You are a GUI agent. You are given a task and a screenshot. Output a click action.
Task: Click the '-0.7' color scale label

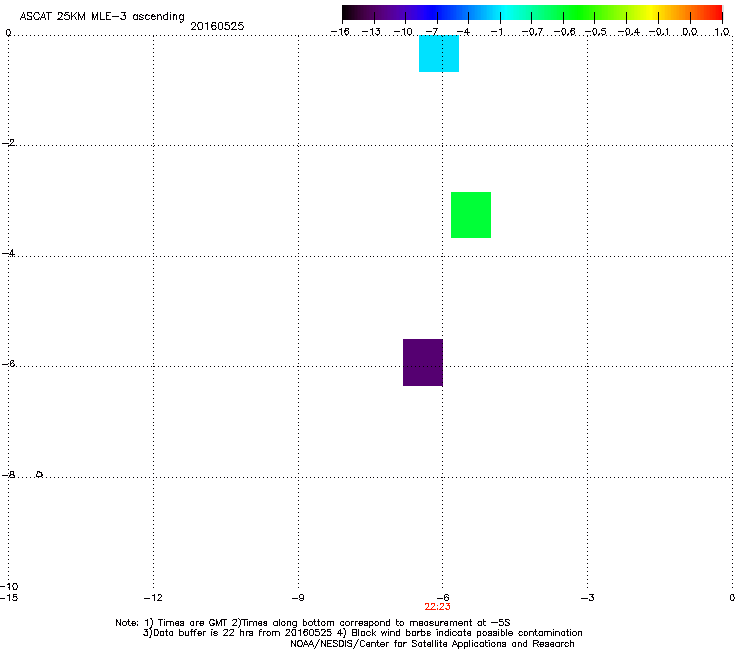(x=532, y=32)
